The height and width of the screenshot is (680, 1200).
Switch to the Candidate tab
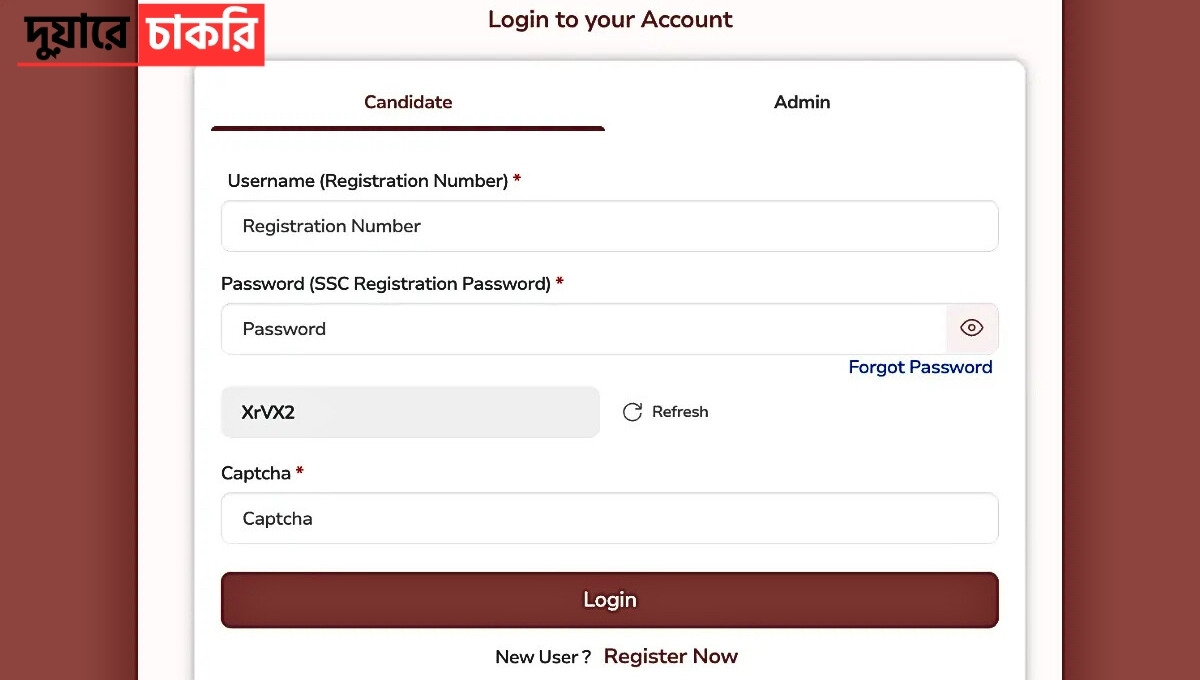point(408,102)
